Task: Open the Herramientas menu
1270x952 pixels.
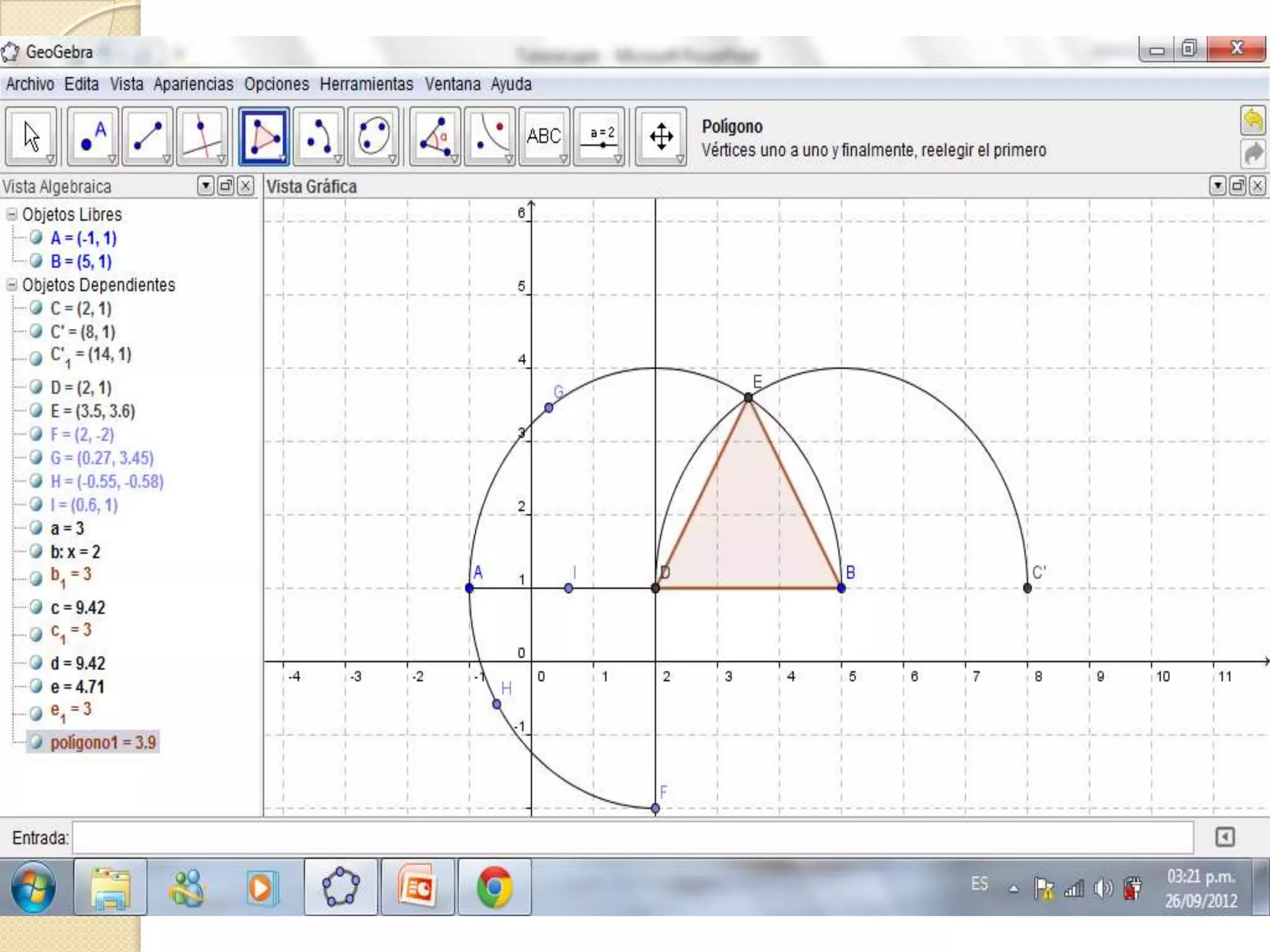Action: [x=366, y=84]
